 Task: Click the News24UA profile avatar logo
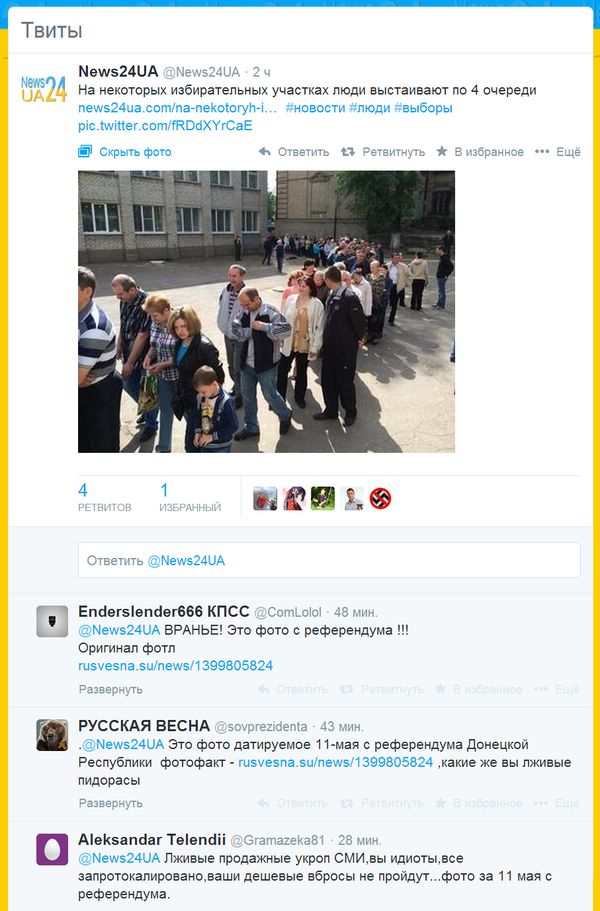coord(44,89)
